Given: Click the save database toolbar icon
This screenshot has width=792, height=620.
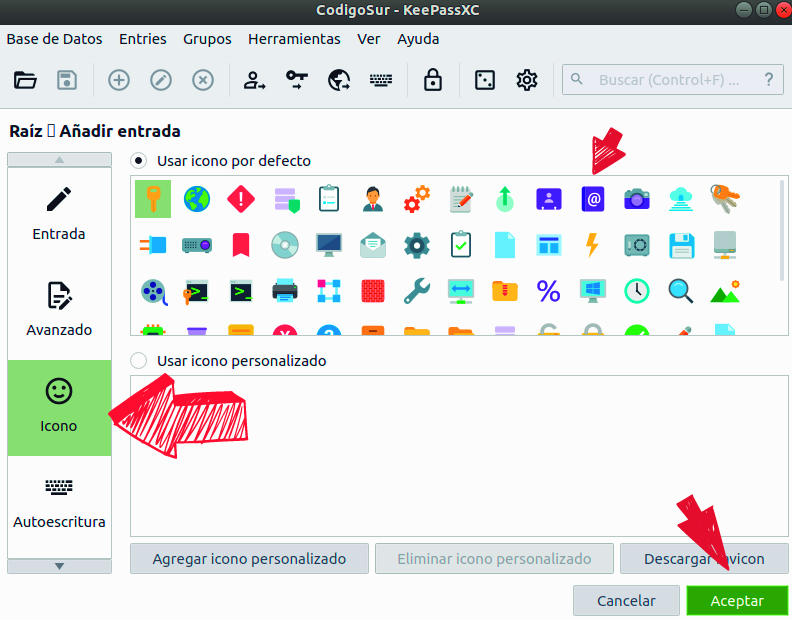Looking at the screenshot, I should tap(67, 80).
